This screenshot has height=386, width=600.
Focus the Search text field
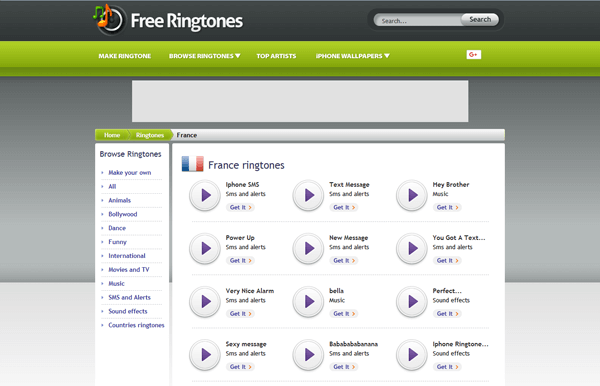[x=418, y=20]
